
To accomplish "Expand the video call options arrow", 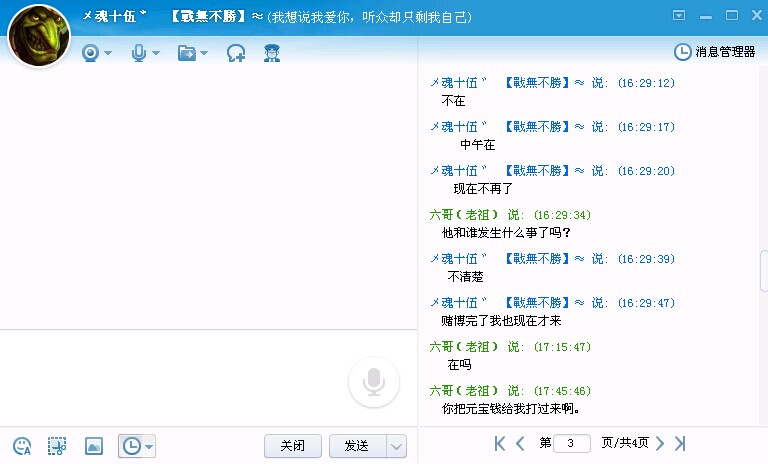I will (108, 54).
